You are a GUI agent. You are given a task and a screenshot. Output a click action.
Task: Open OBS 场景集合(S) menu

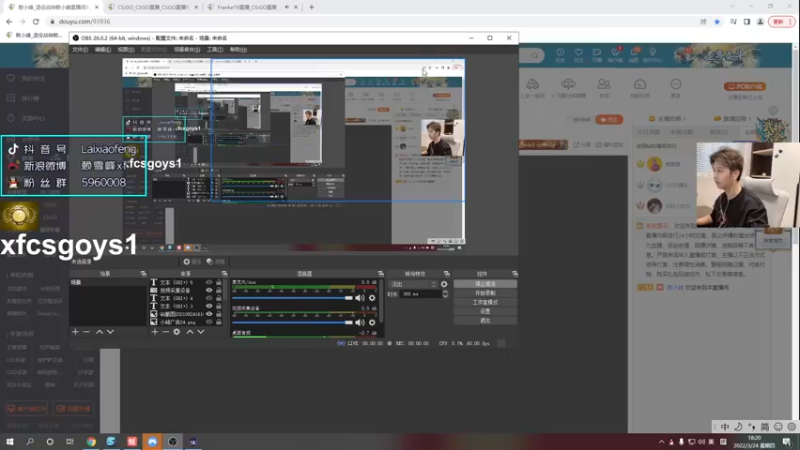click(x=187, y=49)
